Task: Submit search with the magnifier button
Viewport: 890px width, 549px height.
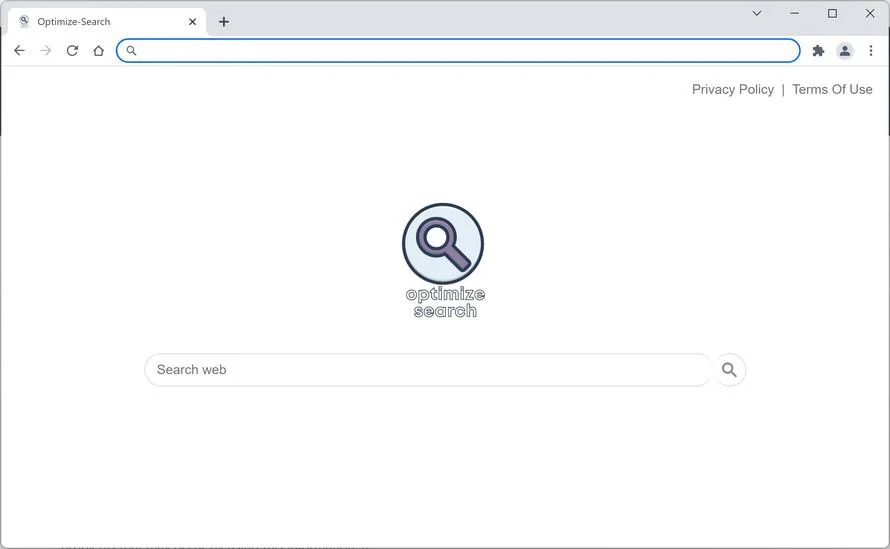Action: coord(729,370)
